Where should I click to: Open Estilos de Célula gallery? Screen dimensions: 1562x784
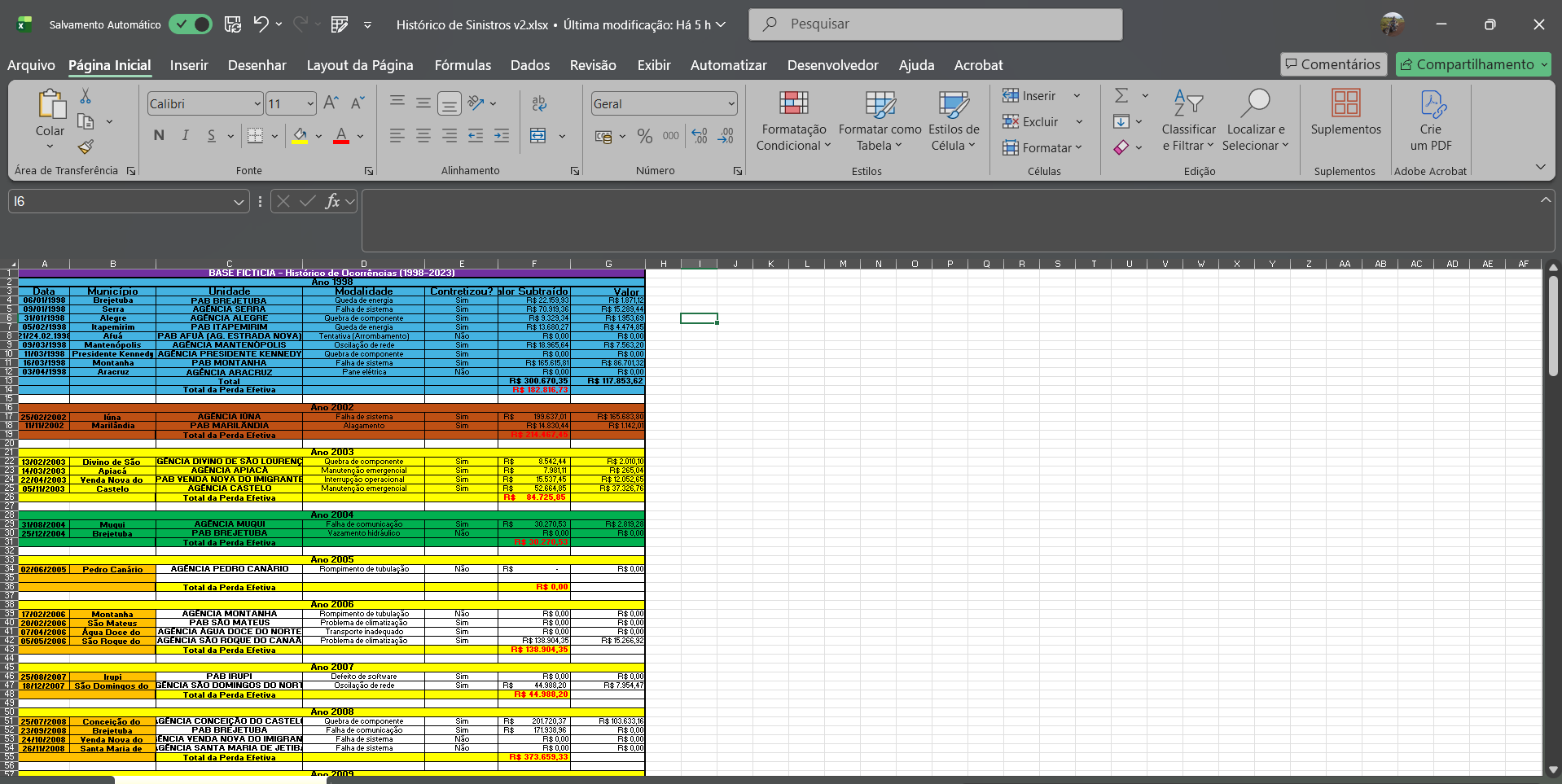pos(953,120)
